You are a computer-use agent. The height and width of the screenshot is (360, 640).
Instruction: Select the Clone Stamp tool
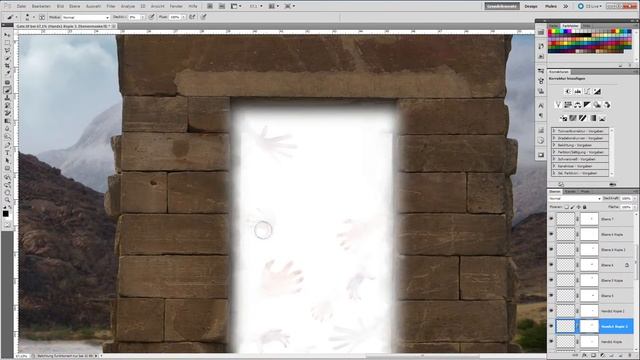click(7, 98)
